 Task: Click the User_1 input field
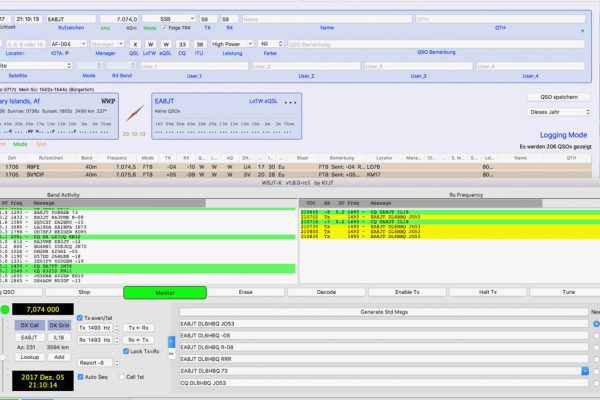point(194,66)
